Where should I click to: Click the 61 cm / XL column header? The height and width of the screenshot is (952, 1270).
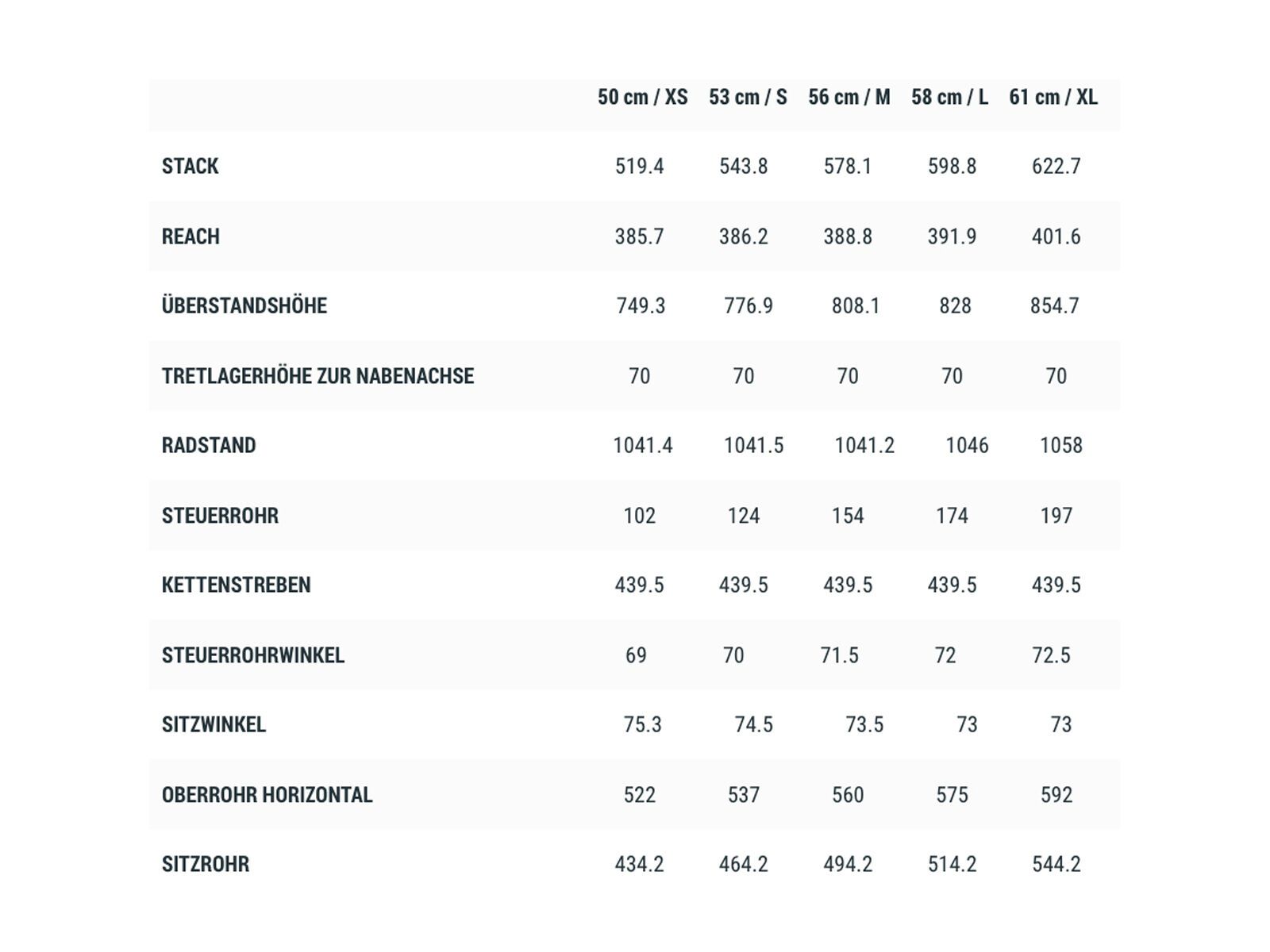tap(1053, 98)
